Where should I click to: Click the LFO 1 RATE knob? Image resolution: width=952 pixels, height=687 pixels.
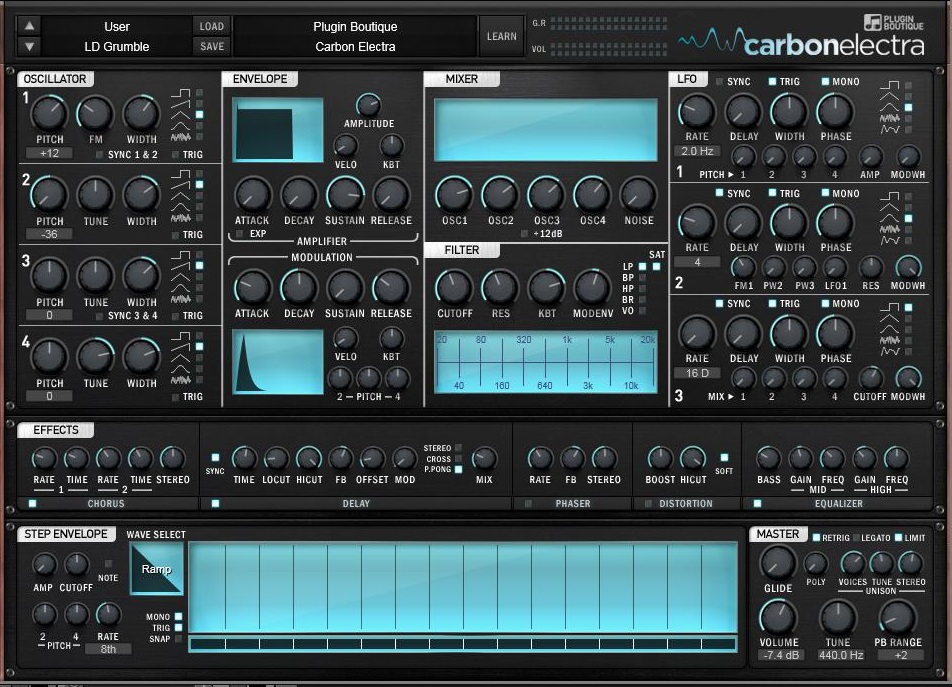697,112
